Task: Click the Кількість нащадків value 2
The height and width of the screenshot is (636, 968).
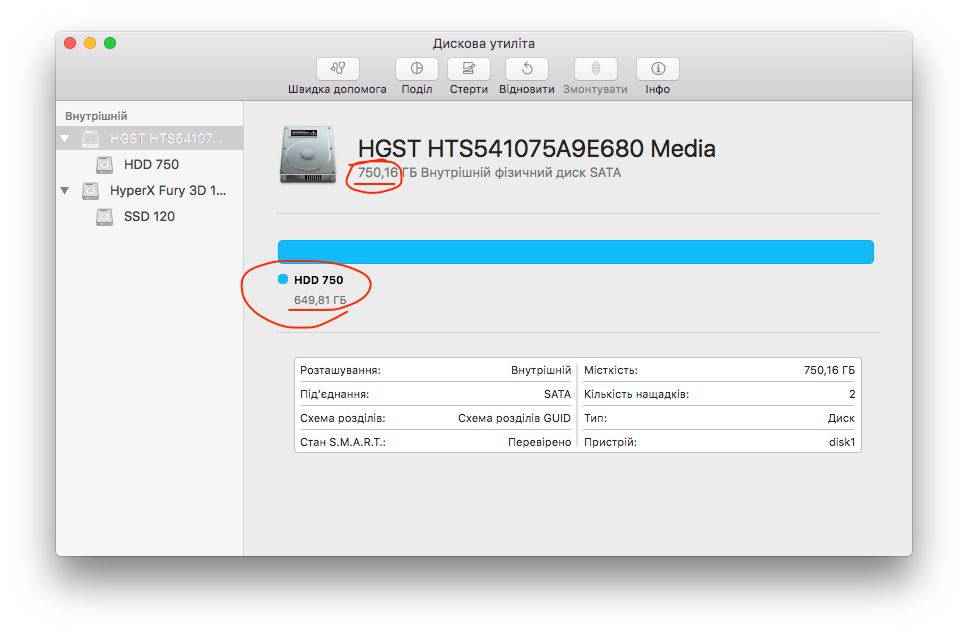Action: pyautogui.click(x=852, y=394)
